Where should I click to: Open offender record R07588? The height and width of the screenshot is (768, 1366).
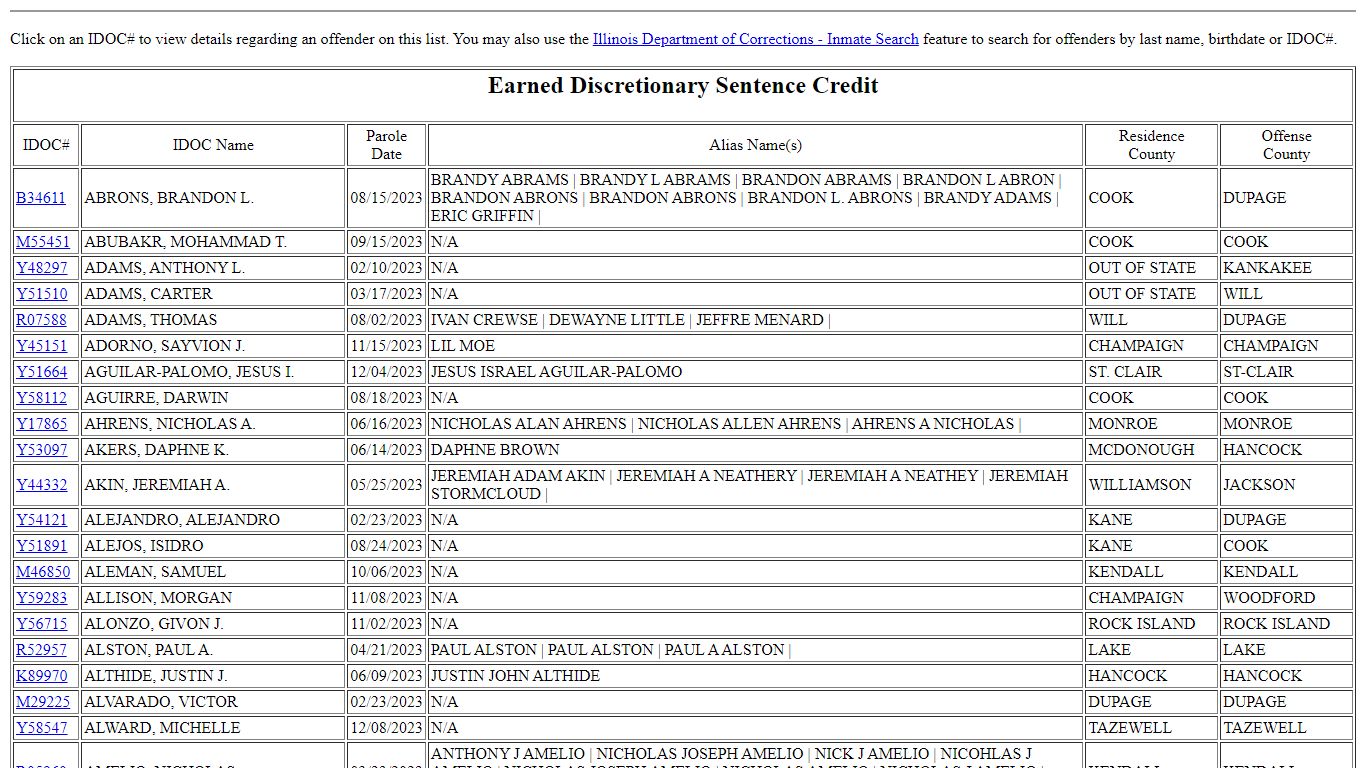[x=42, y=320]
